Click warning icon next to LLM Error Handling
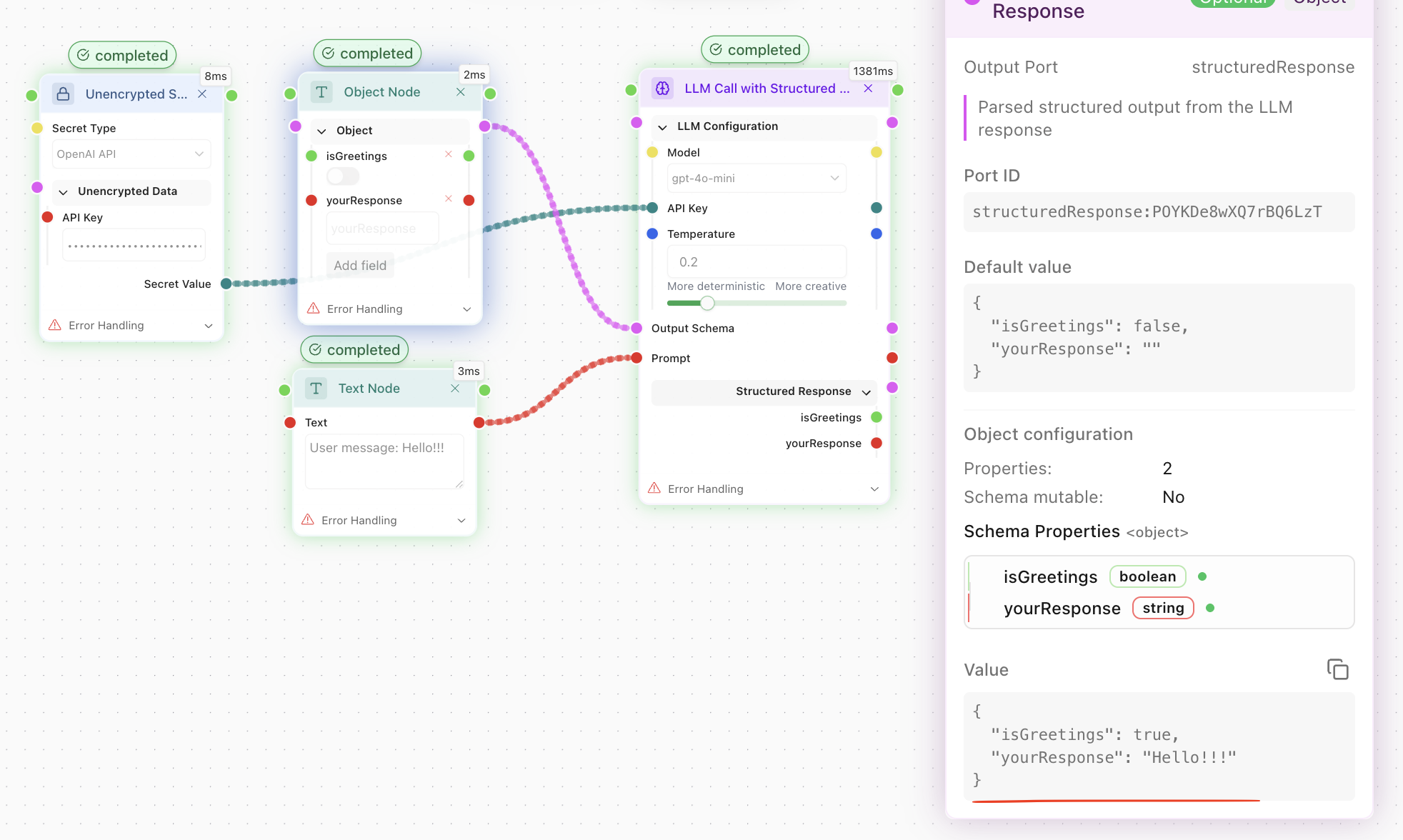 654,489
